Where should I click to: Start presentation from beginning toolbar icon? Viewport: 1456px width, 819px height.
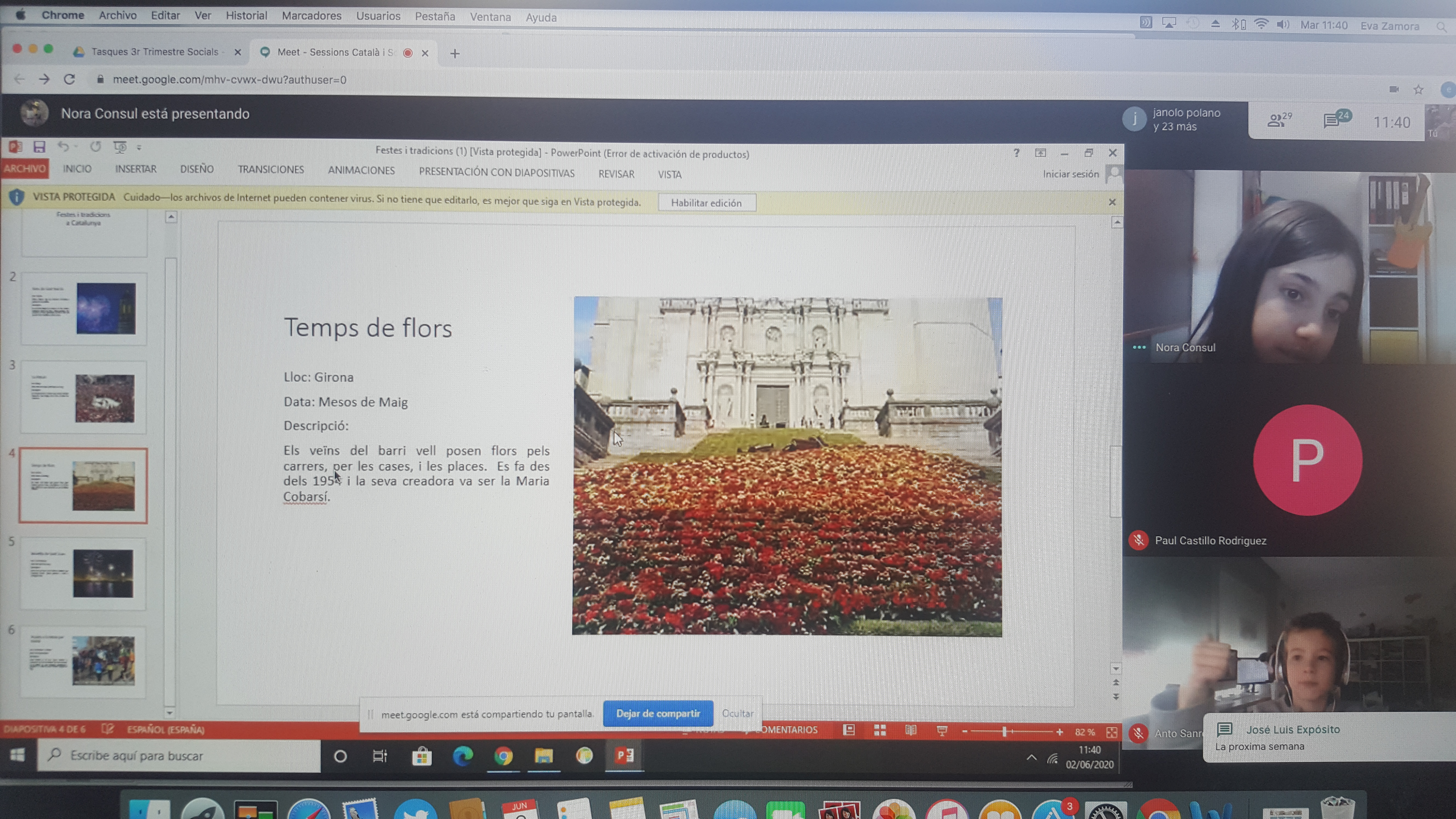click(120, 147)
